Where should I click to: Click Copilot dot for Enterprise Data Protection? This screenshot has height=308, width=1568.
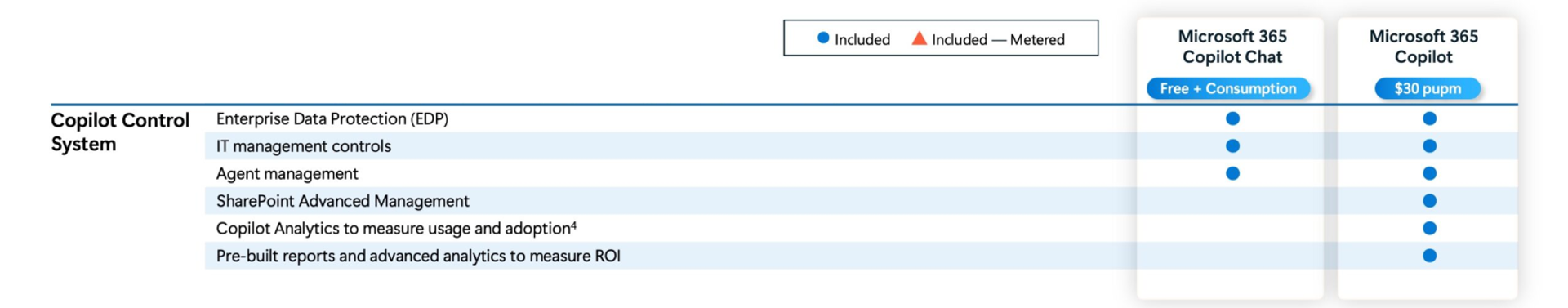point(1429,118)
